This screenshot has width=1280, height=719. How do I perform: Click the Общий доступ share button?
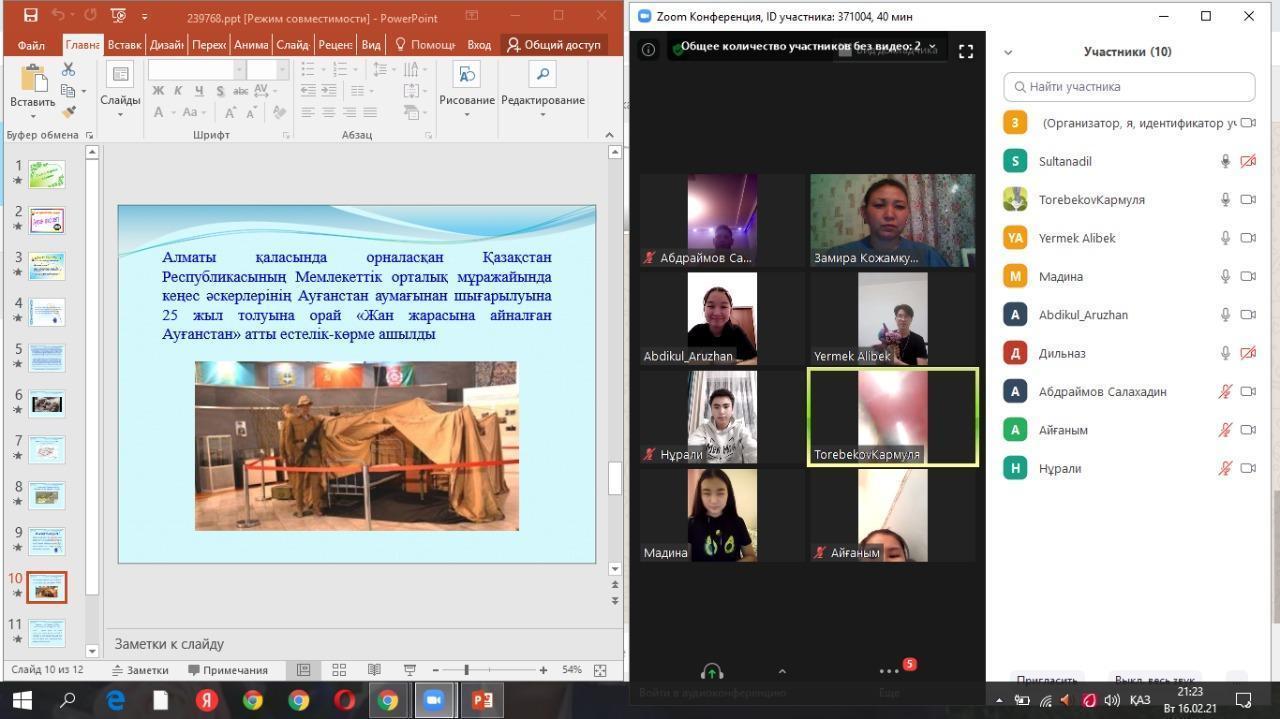click(x=553, y=45)
